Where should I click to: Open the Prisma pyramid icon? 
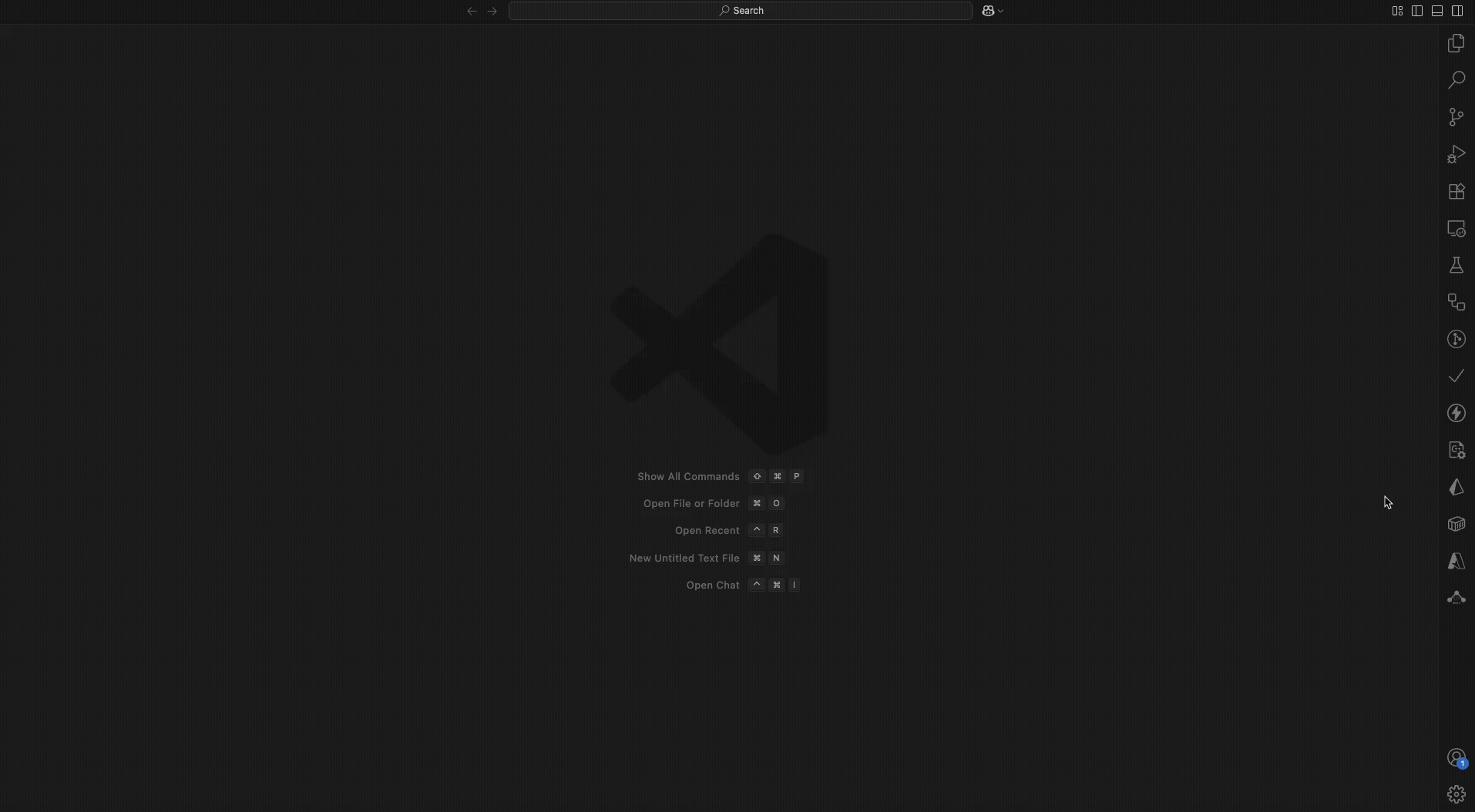point(1456,487)
